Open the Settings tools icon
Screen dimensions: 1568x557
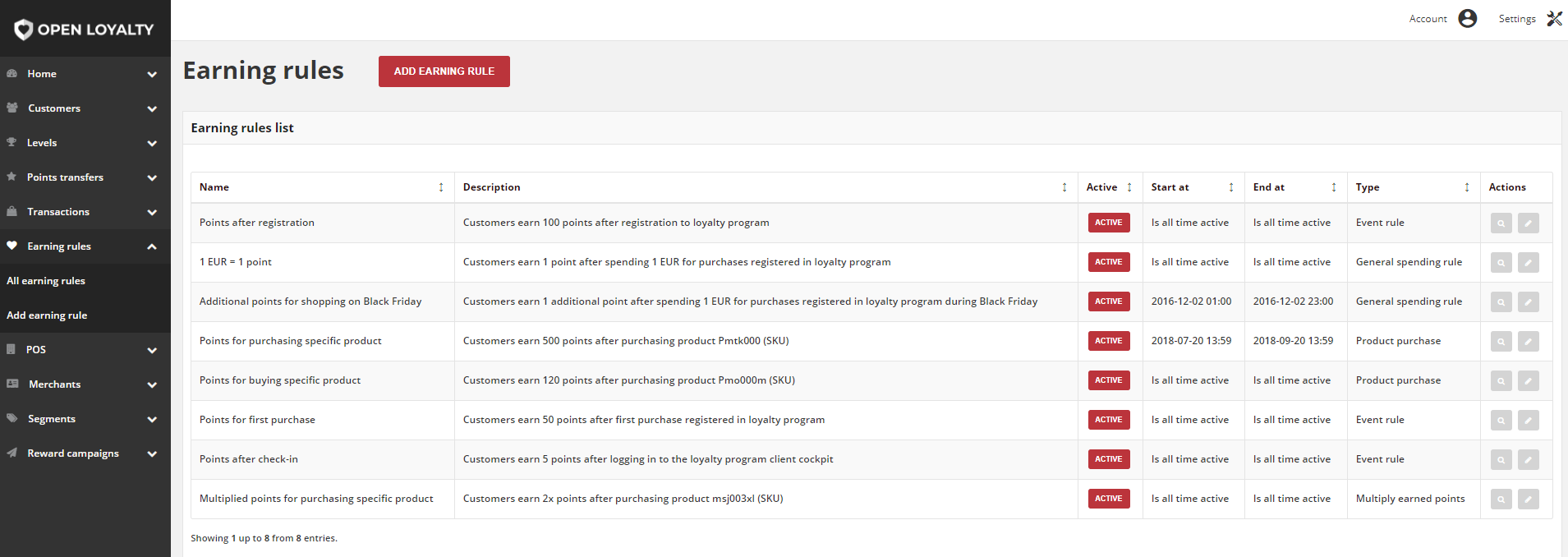pos(1554,18)
